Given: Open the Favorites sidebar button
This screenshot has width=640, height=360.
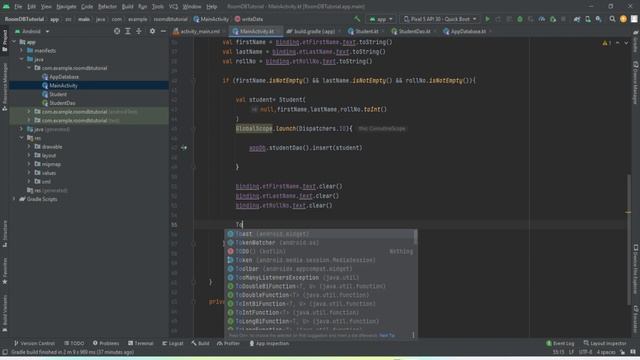Looking at the screenshot, I should pos(4,271).
